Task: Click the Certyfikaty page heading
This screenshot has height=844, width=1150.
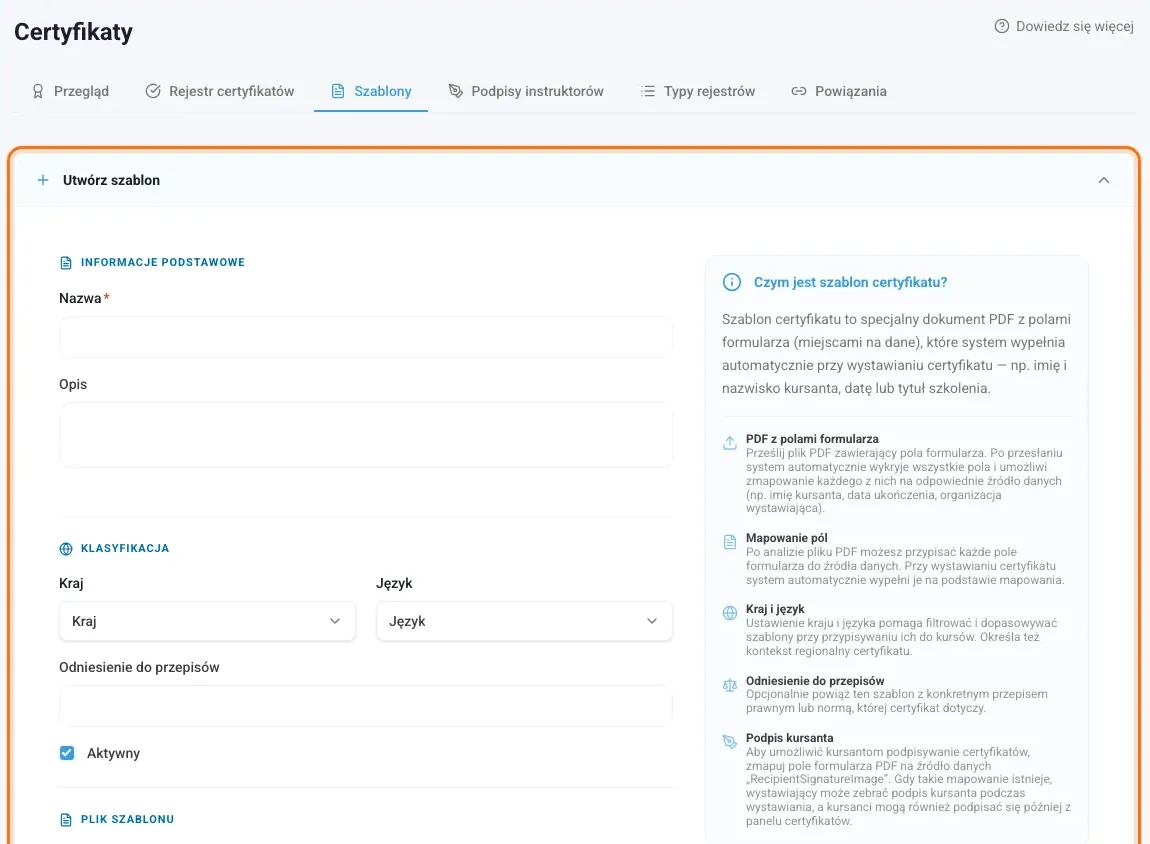Action: [x=73, y=32]
